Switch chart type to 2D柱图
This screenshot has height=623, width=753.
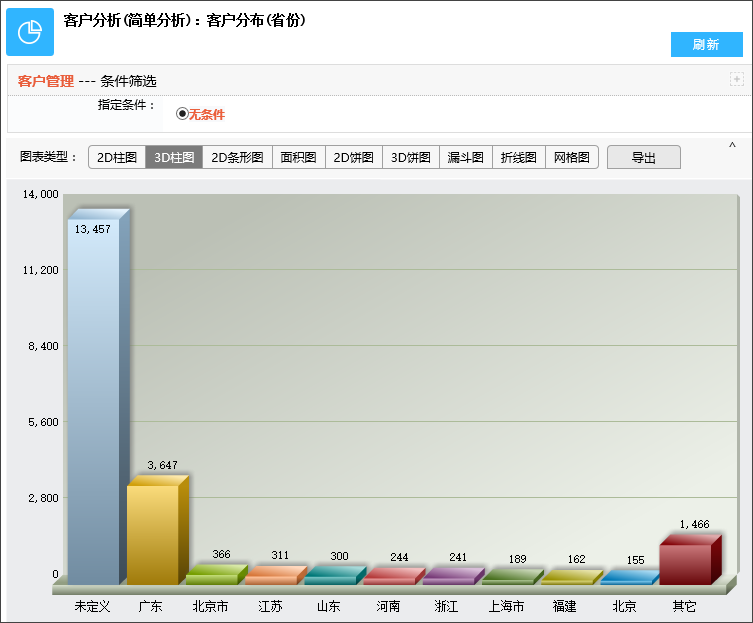117,157
